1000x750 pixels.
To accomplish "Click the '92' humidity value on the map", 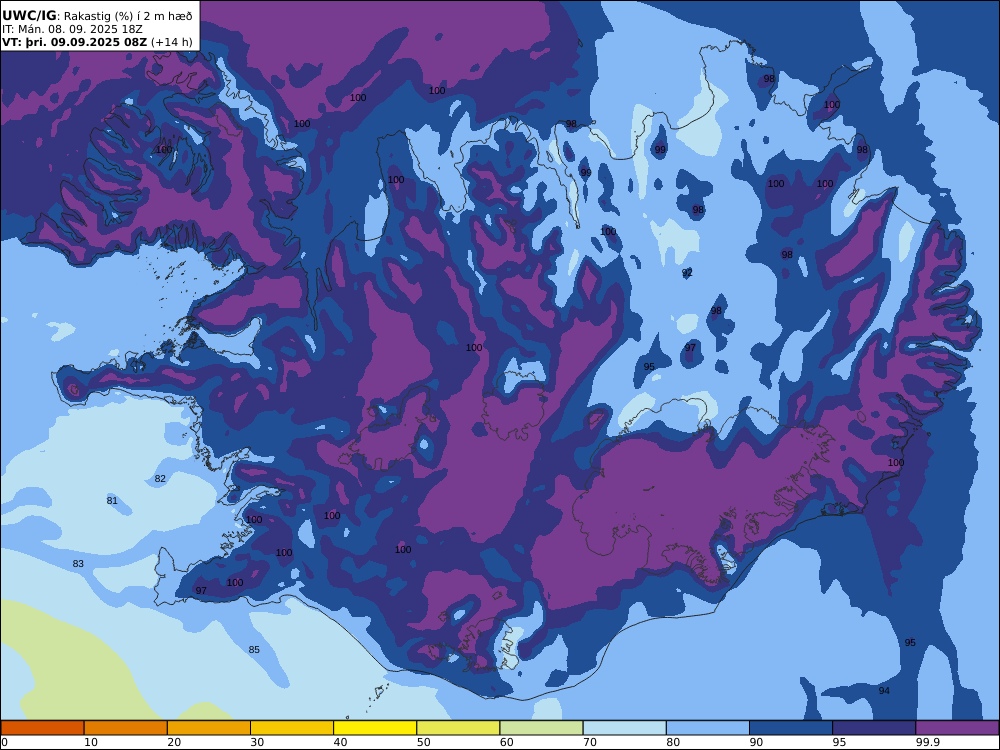I will tap(687, 273).
